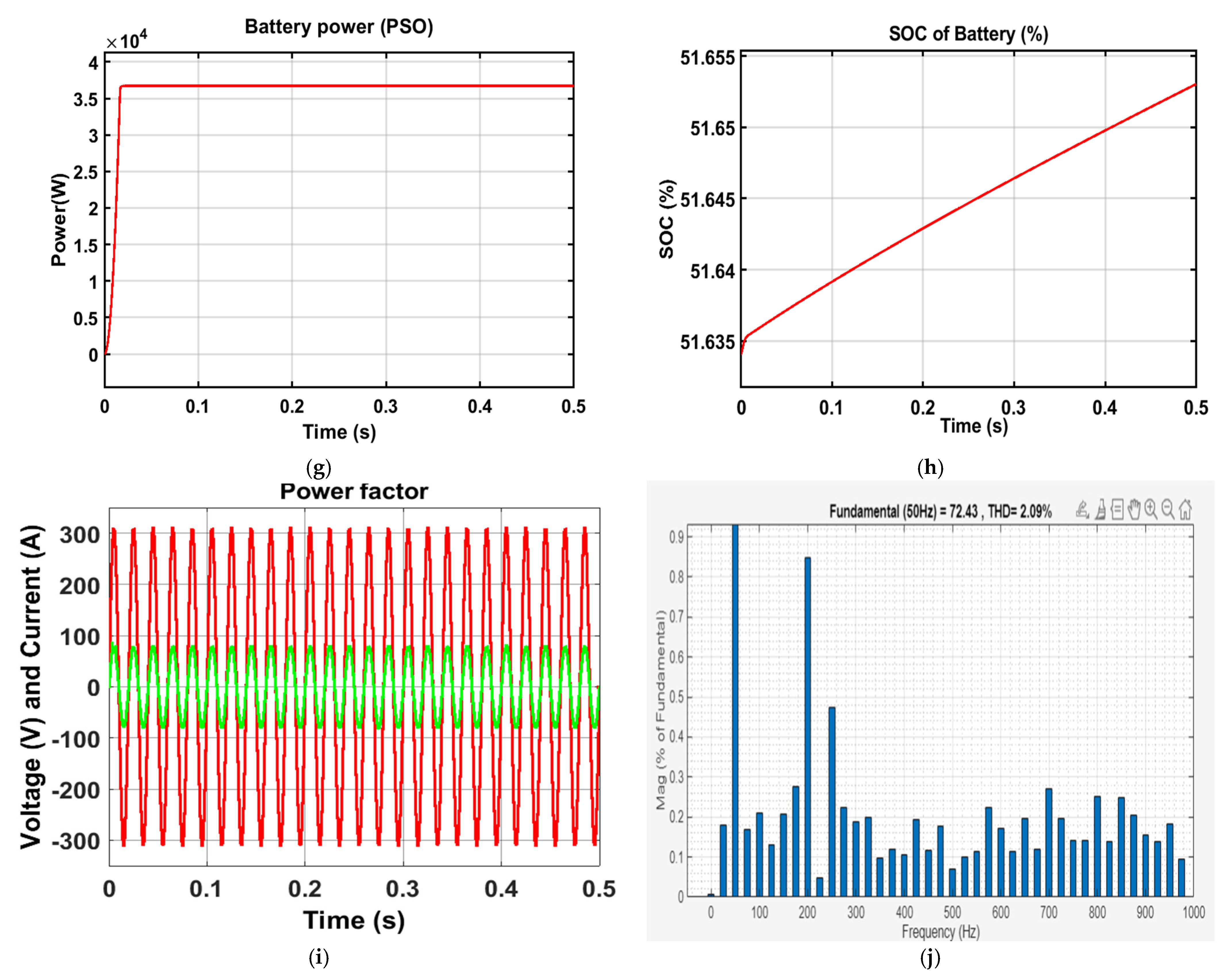Click the 700 Hz harmonic bar
The height and width of the screenshot is (980, 1229).
(x=1048, y=843)
